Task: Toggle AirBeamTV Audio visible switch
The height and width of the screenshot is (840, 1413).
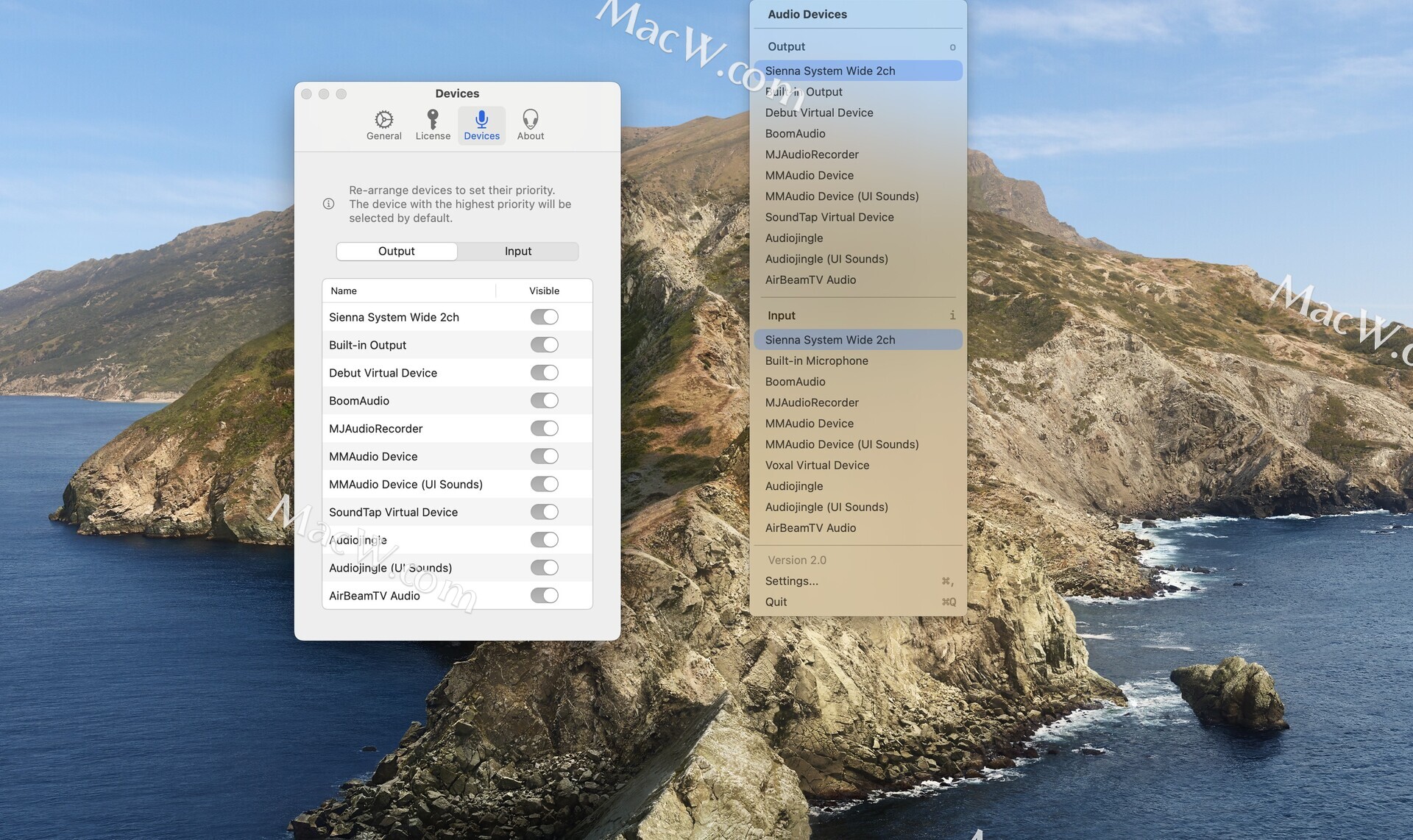Action: 544,596
